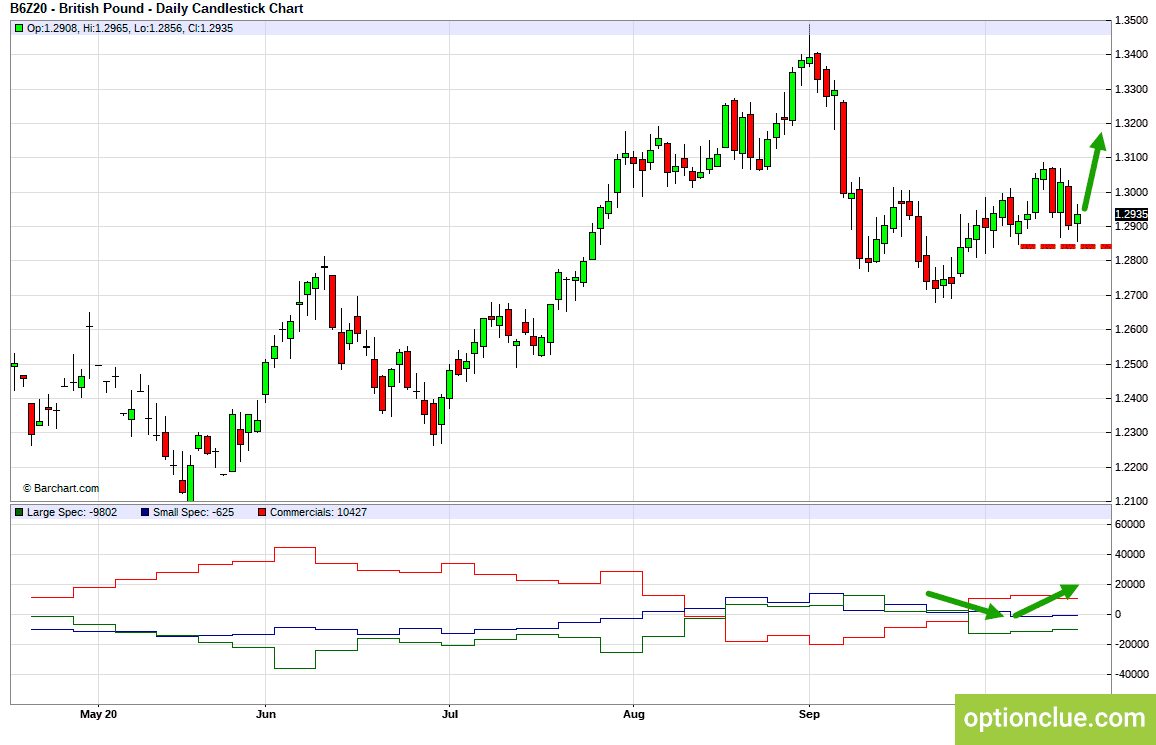Click the Jun date axis label
Image resolution: width=1156 pixels, height=745 pixels.
click(x=265, y=714)
